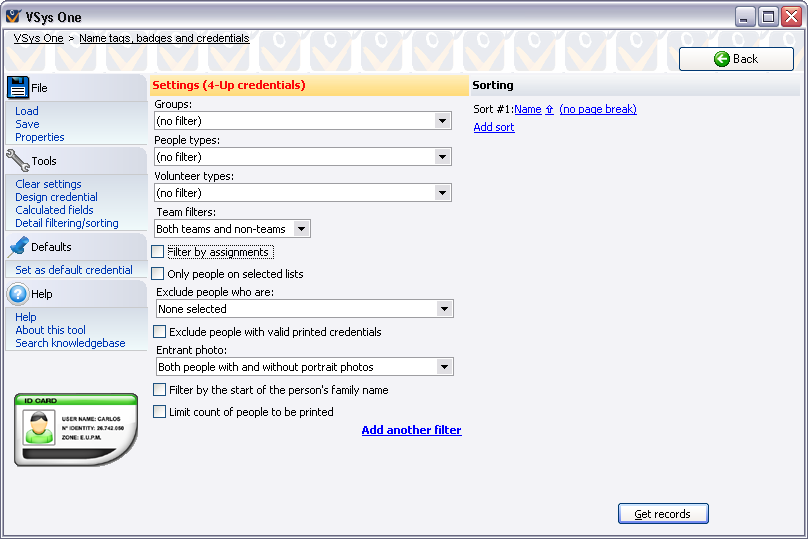The height and width of the screenshot is (539, 808).
Task: Click the Get records button
Action: 663,514
